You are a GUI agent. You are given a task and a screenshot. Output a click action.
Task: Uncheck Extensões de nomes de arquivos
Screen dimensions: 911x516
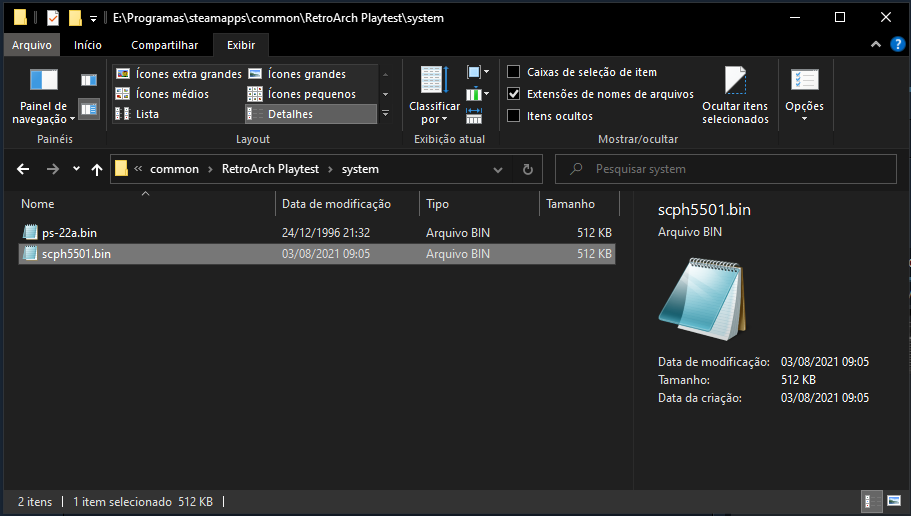514,94
